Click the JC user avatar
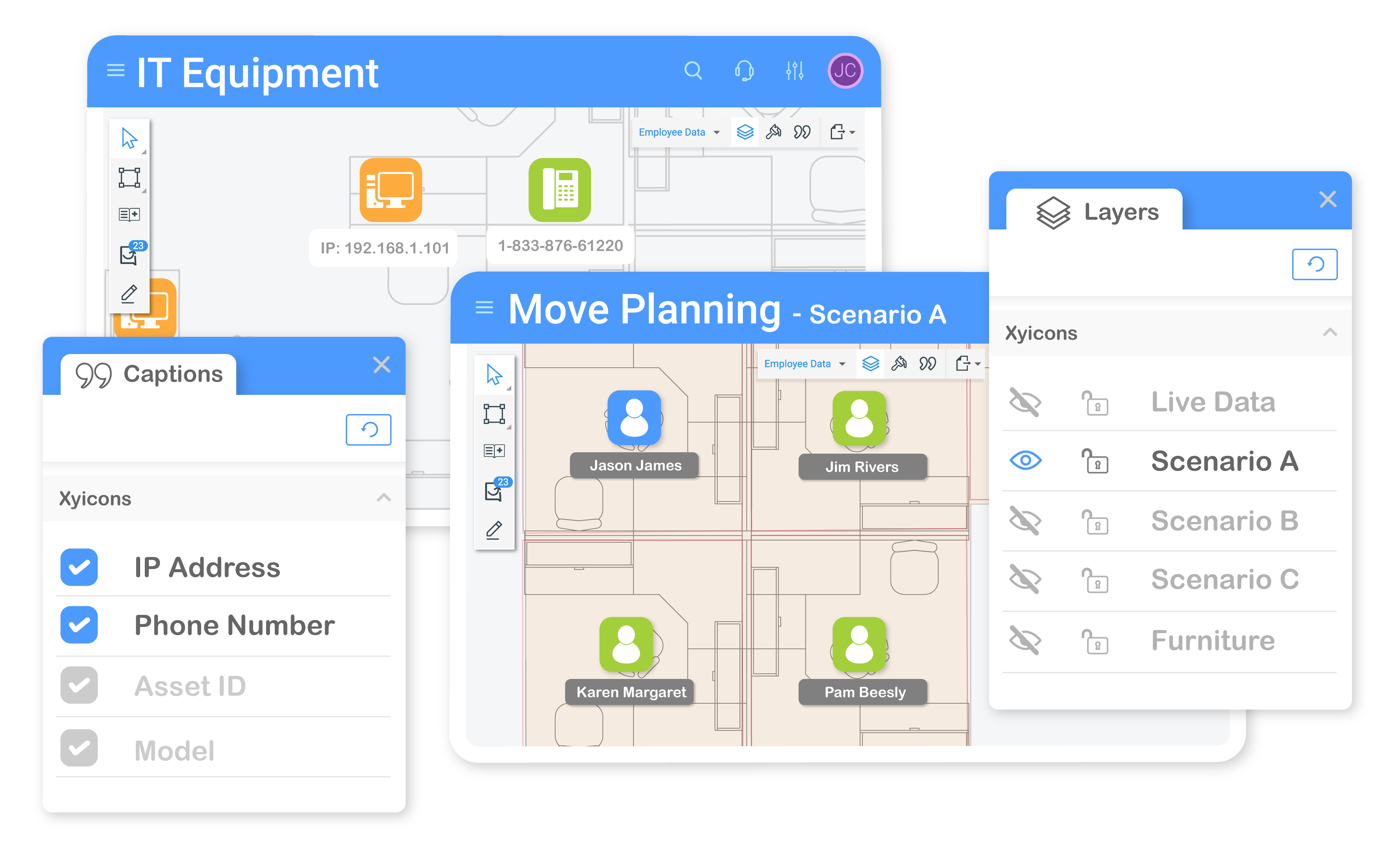Screen dimensions: 1397x868 tap(845, 71)
